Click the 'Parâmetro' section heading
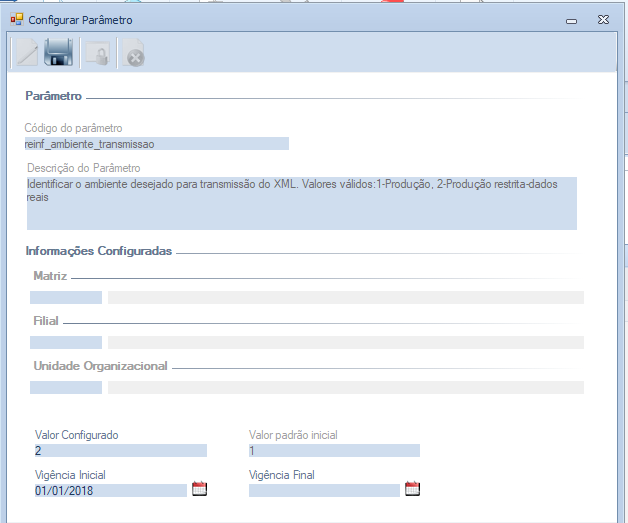 (53, 96)
